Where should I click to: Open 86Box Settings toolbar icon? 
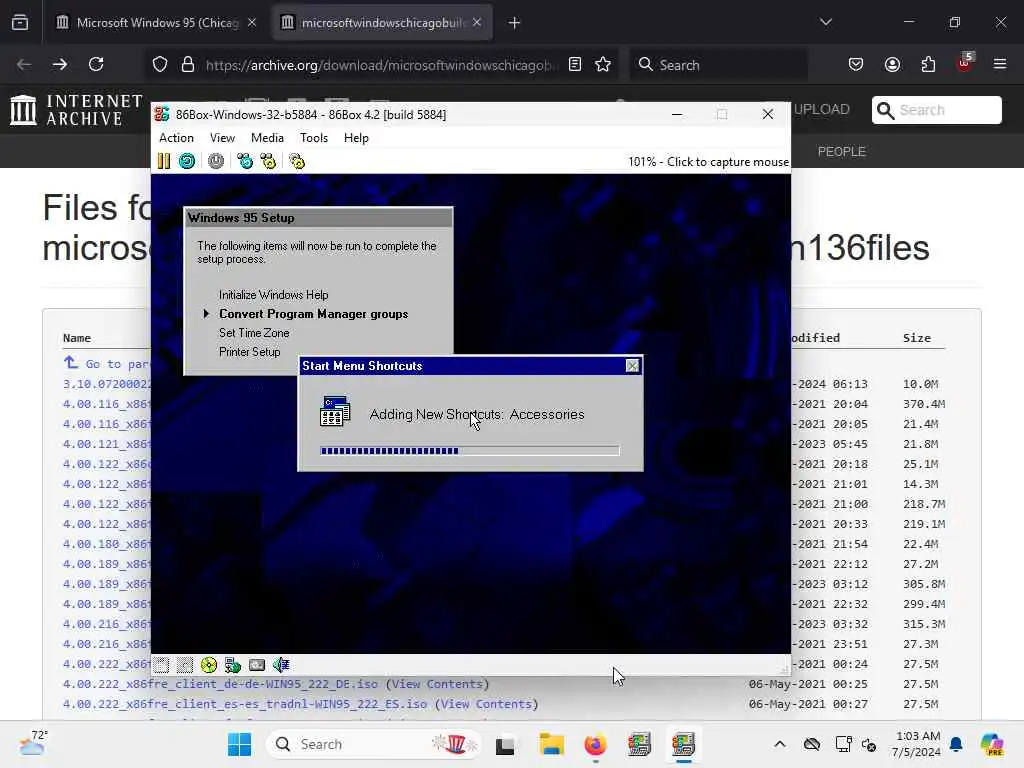point(297,161)
